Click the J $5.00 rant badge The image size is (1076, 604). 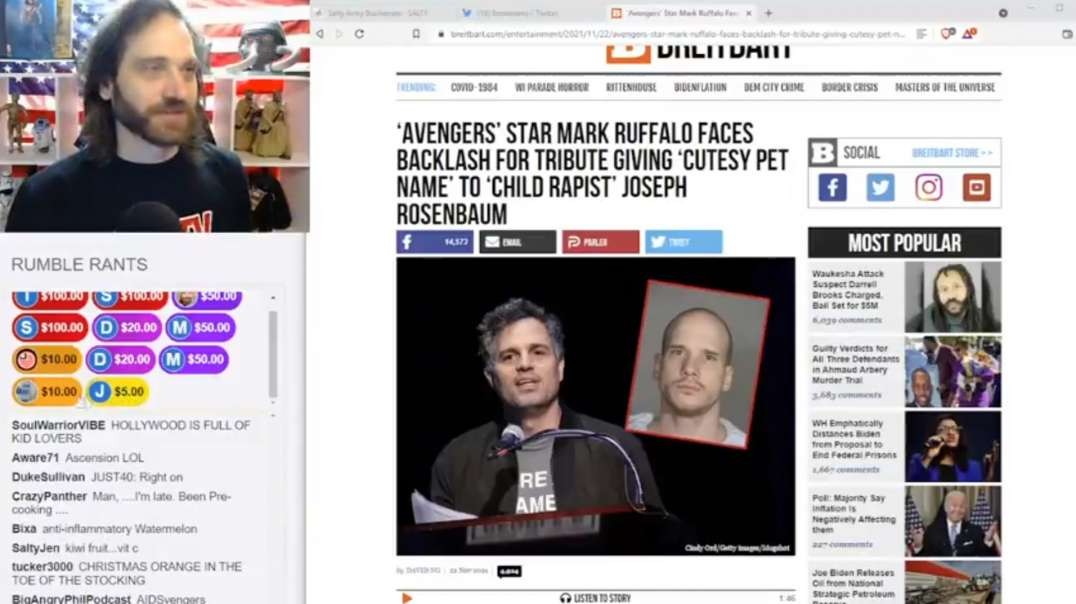tap(119, 391)
